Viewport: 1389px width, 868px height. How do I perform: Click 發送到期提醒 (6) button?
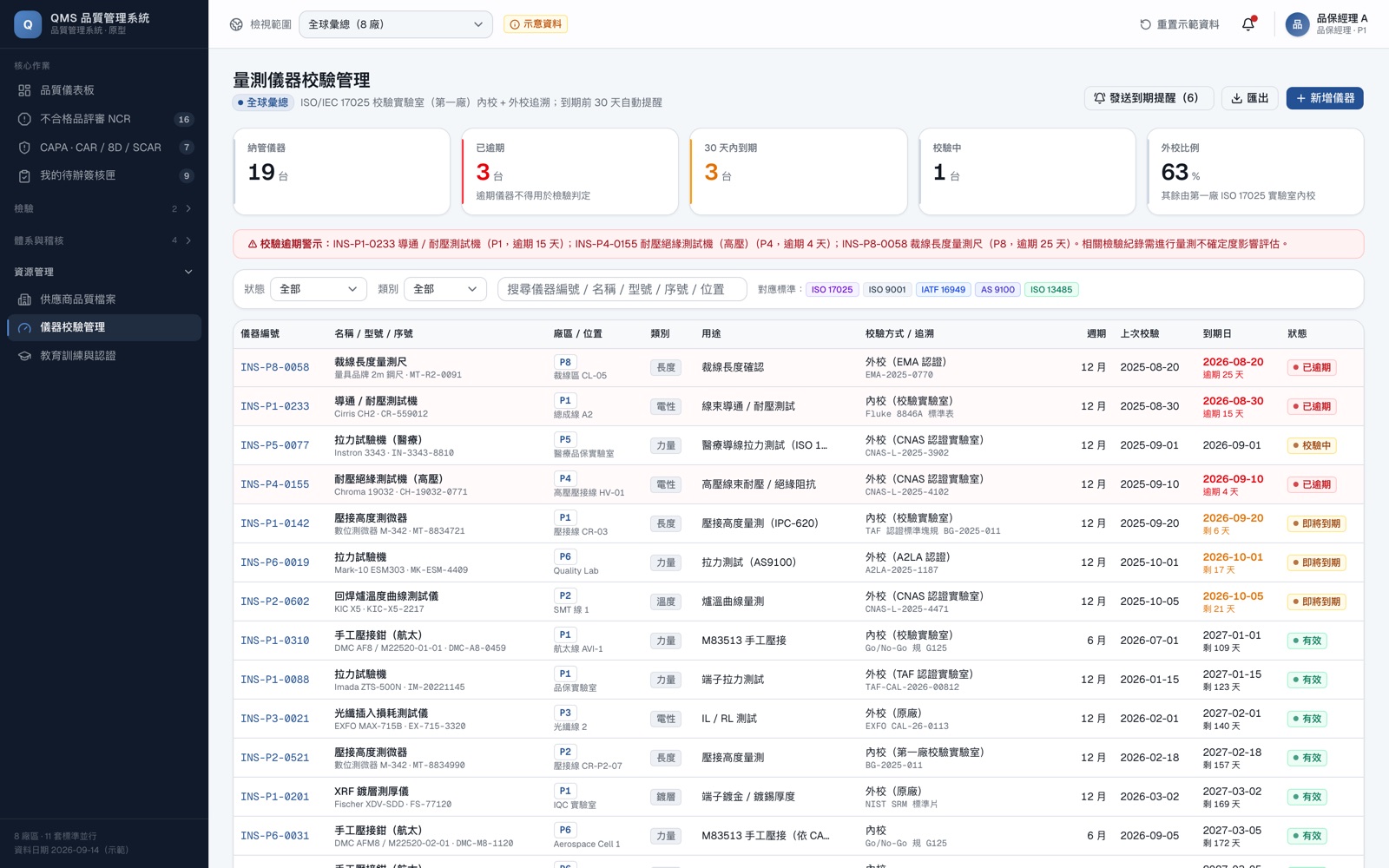[1149, 98]
